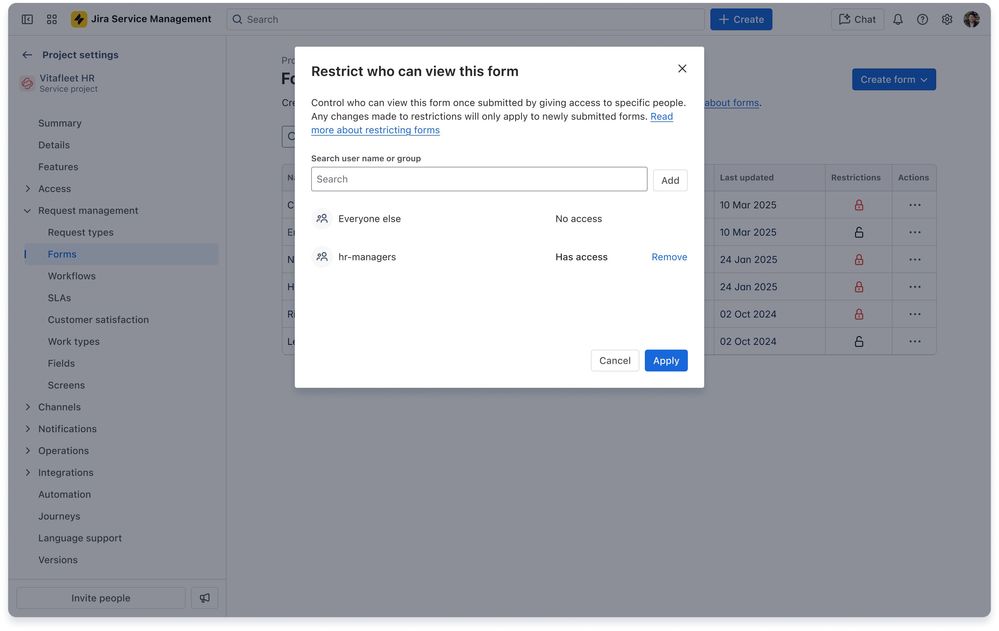
Task: Open the about forms link
Action: [731, 103]
